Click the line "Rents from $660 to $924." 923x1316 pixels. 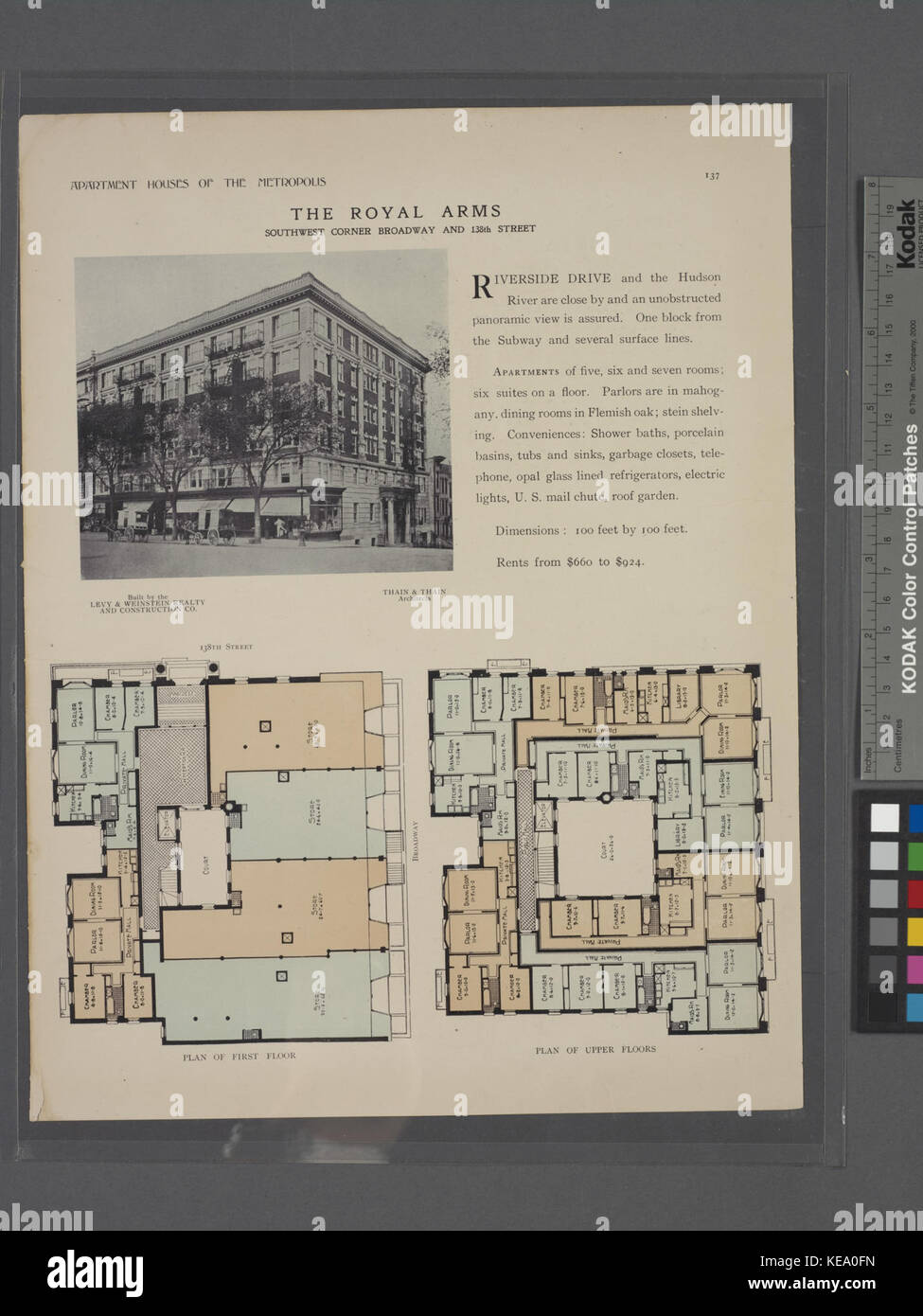(x=570, y=562)
